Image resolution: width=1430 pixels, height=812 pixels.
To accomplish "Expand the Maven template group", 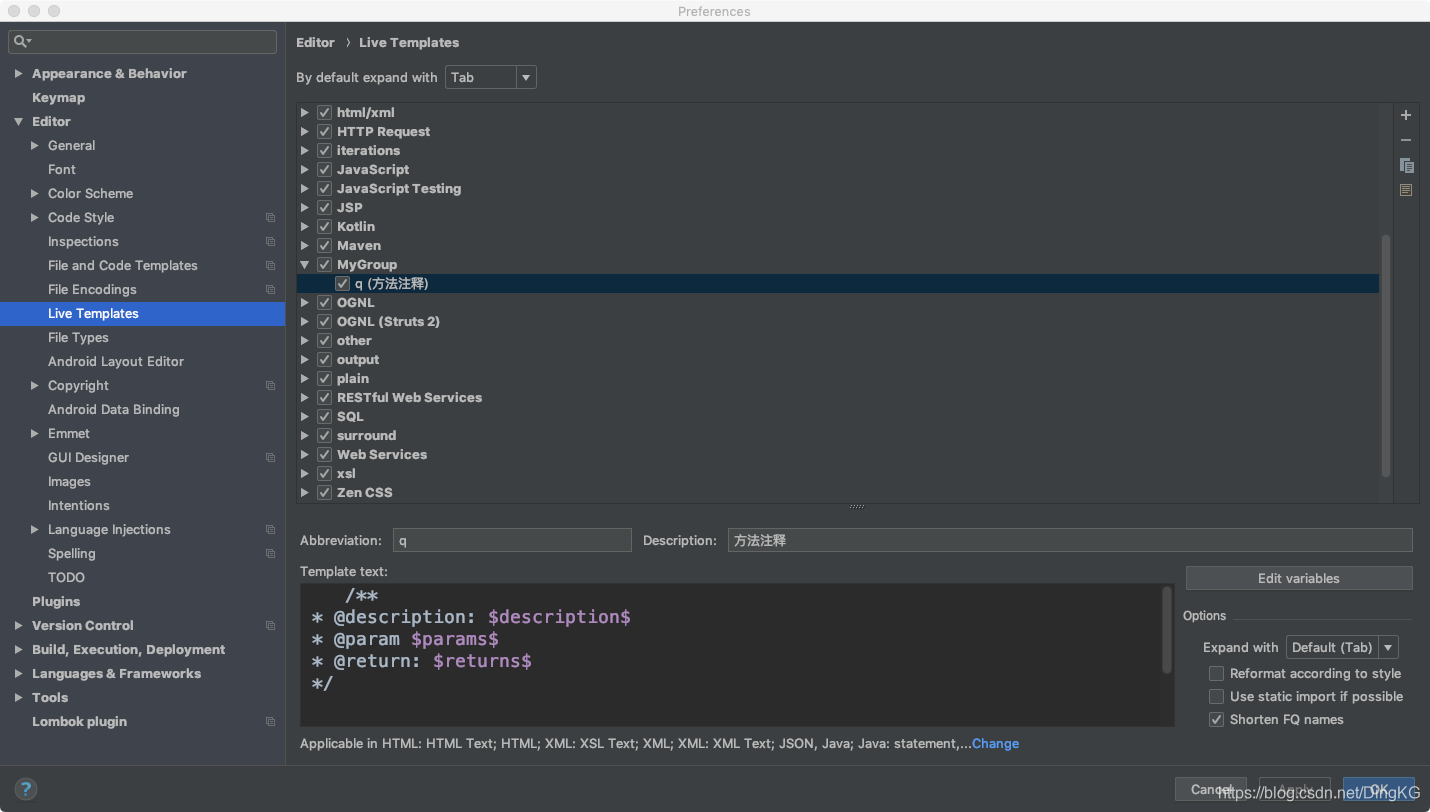I will (x=305, y=245).
